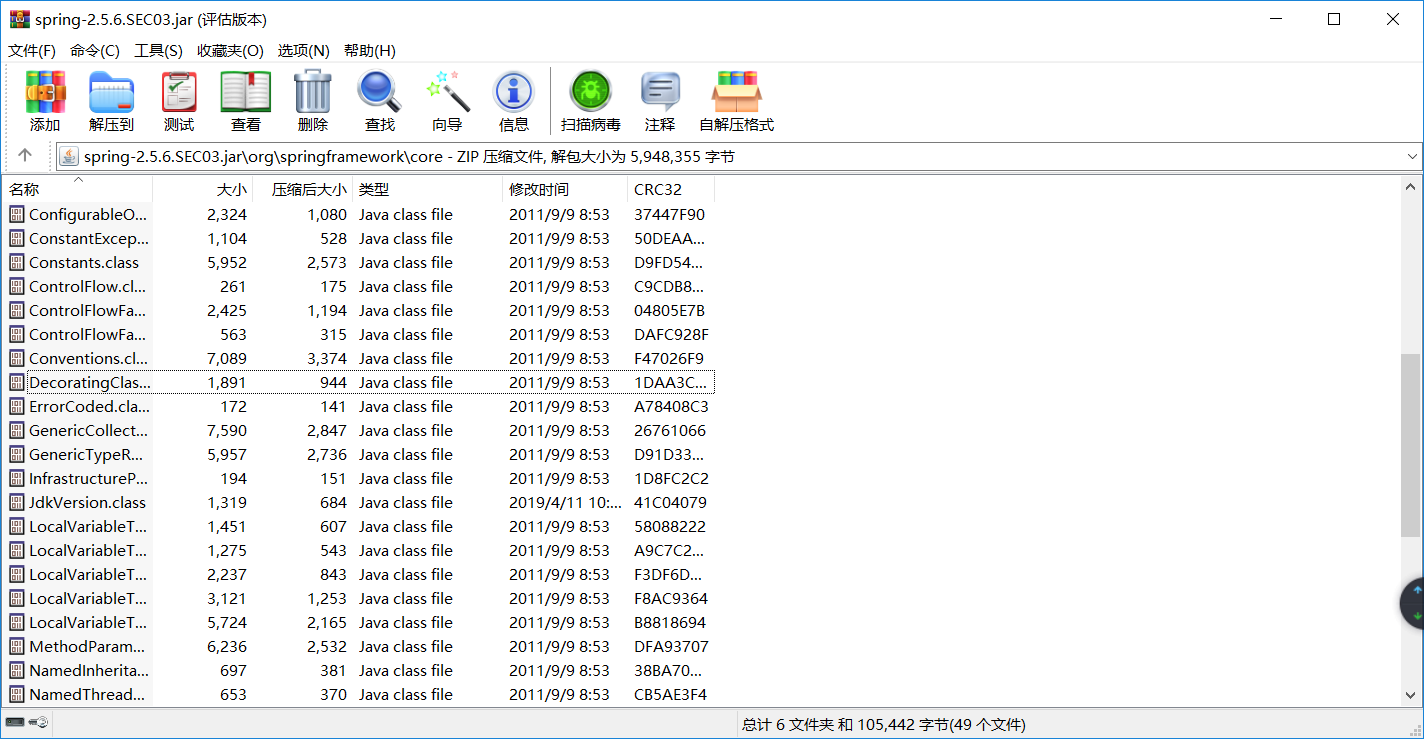Sort by Modified (修改时间) column header
The image size is (1424, 739).
565,189
